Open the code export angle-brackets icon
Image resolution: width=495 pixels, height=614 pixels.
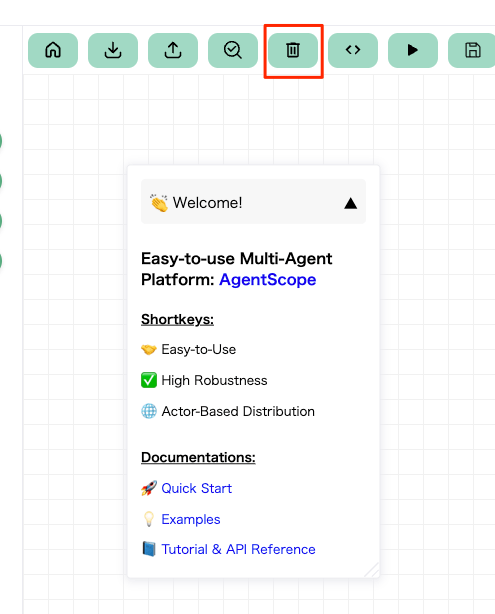click(x=353, y=50)
